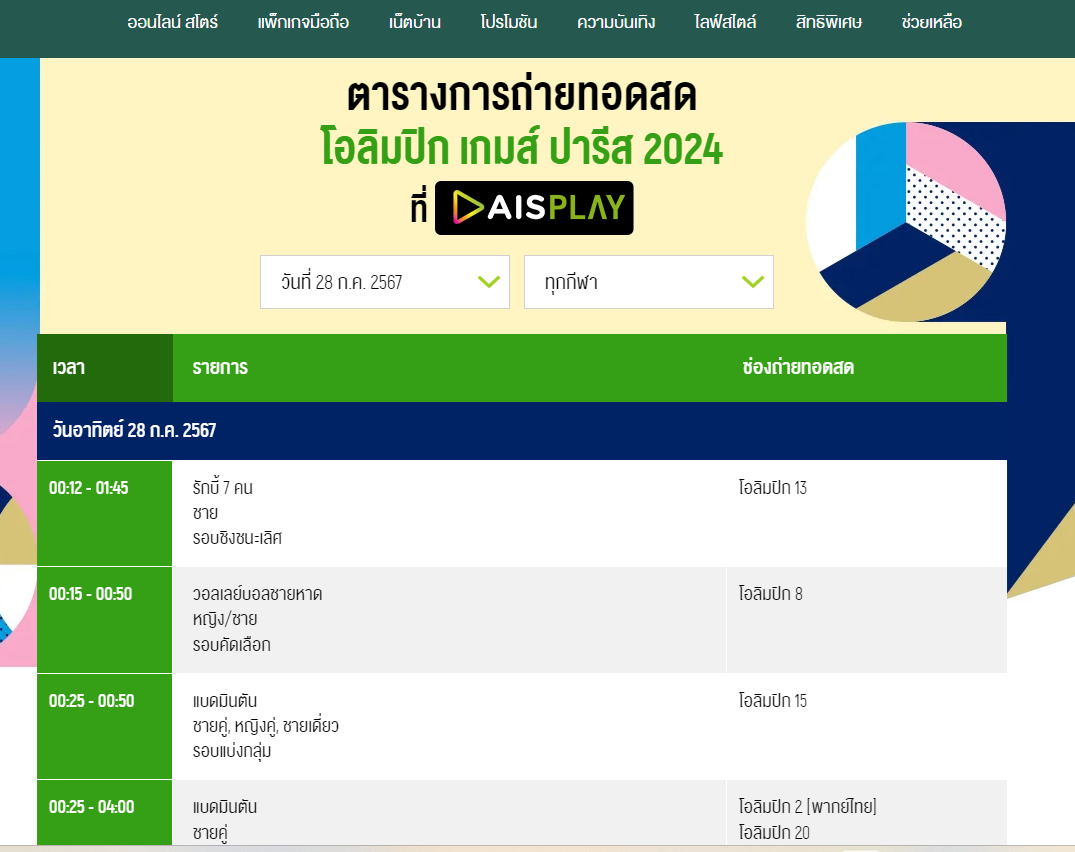Click the รายการ column header
Screen dimensions: 1075x852
[x=220, y=367]
